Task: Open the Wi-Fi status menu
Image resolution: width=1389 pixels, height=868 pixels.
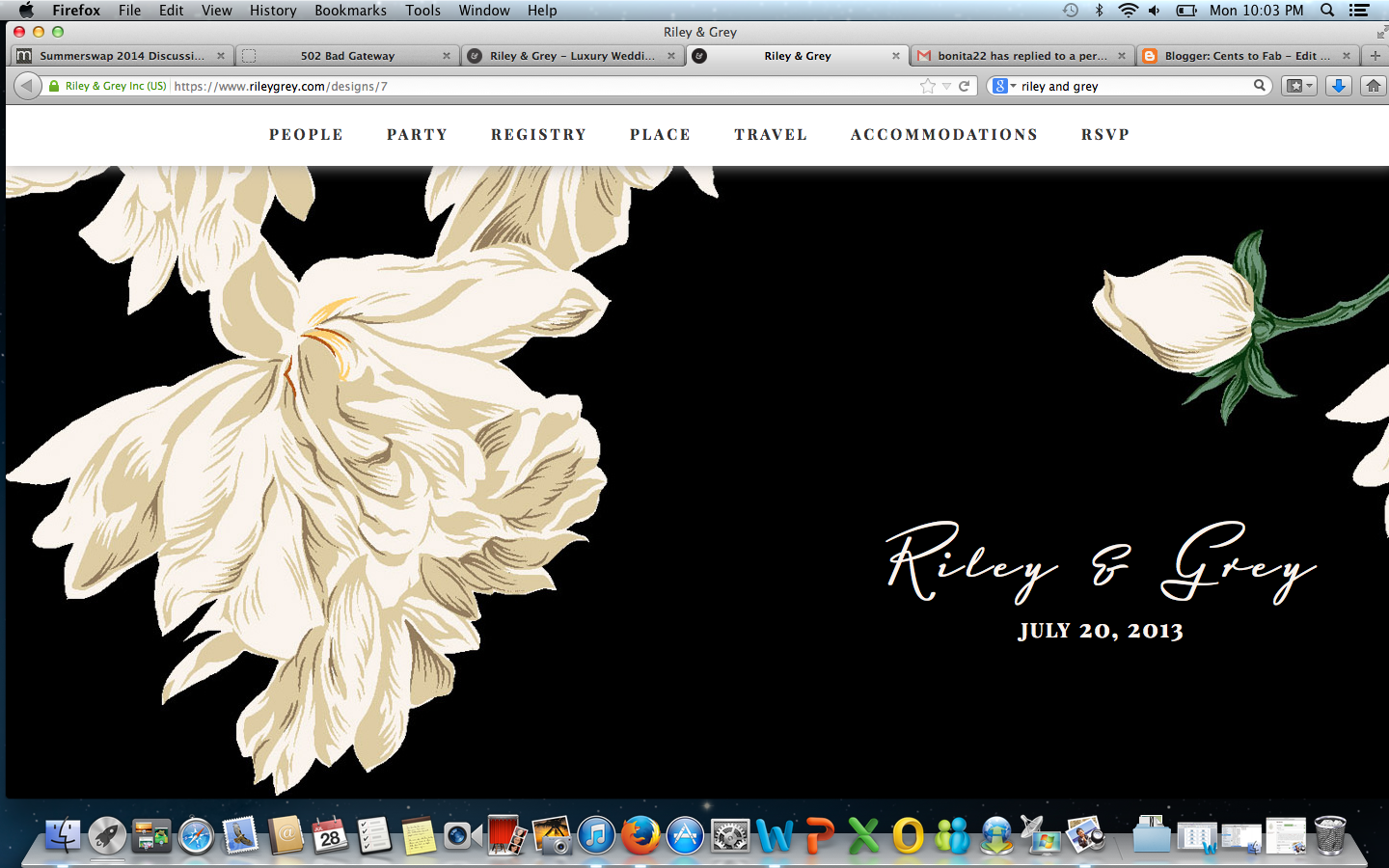Action: tap(1128, 11)
